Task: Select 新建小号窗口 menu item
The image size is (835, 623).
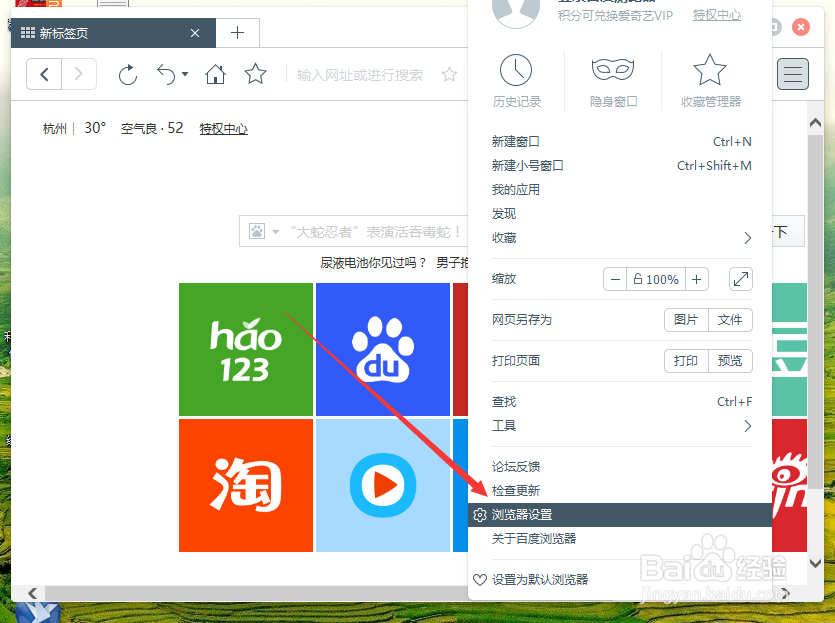Action: pos(621,166)
